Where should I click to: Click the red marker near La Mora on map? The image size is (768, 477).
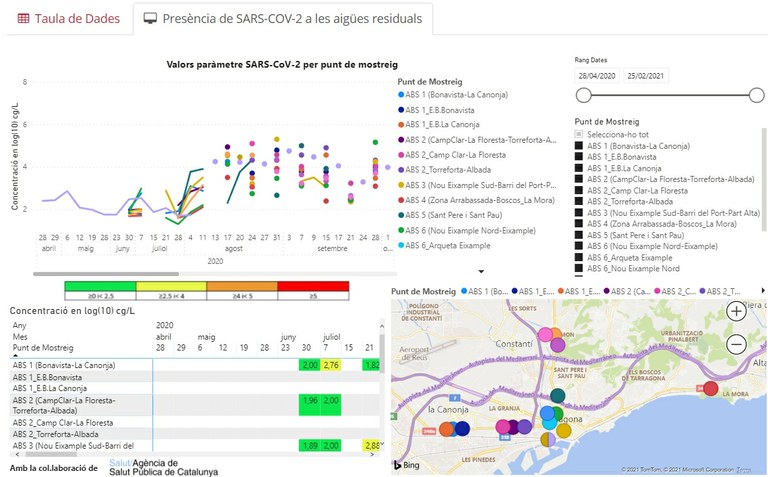[710, 389]
